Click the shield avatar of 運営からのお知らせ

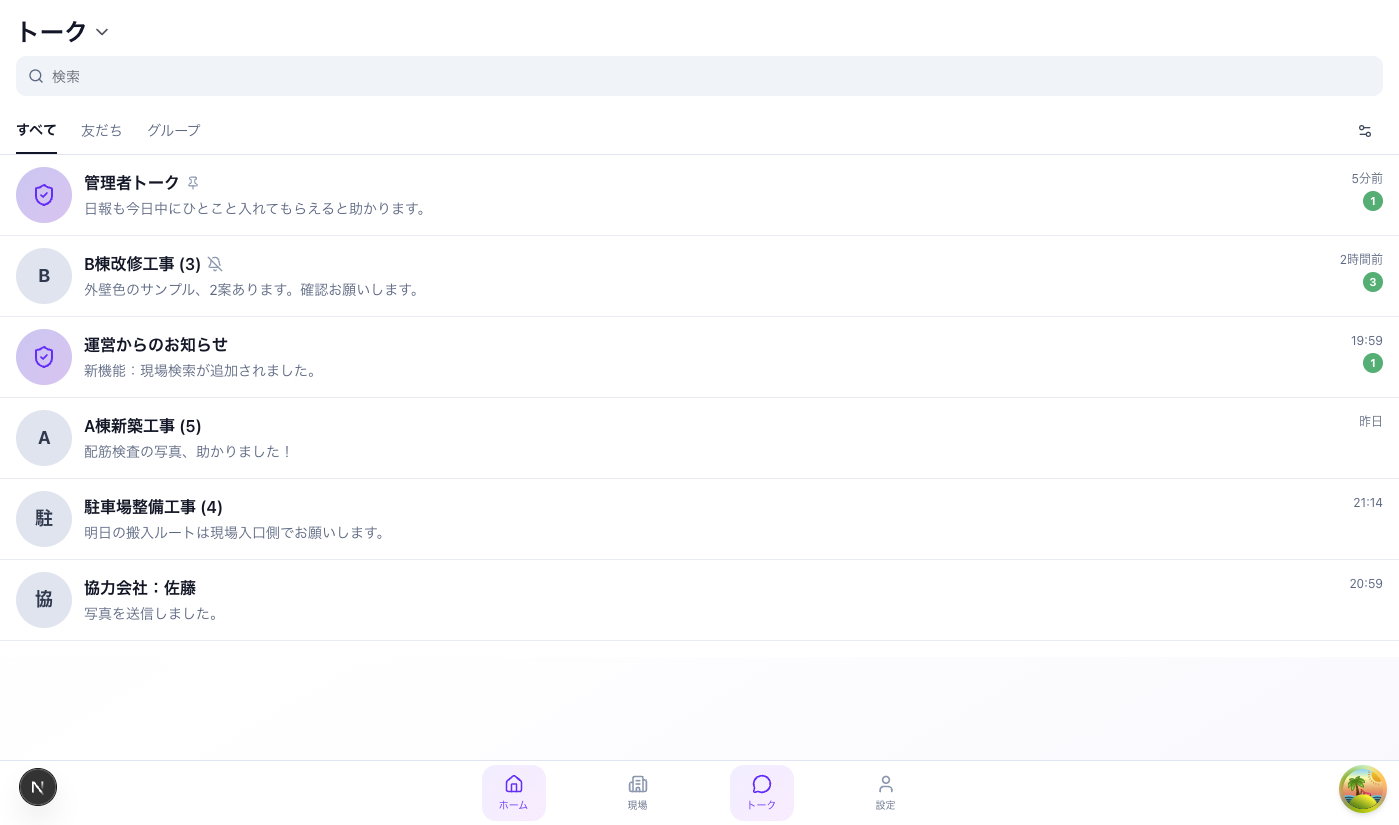44,357
